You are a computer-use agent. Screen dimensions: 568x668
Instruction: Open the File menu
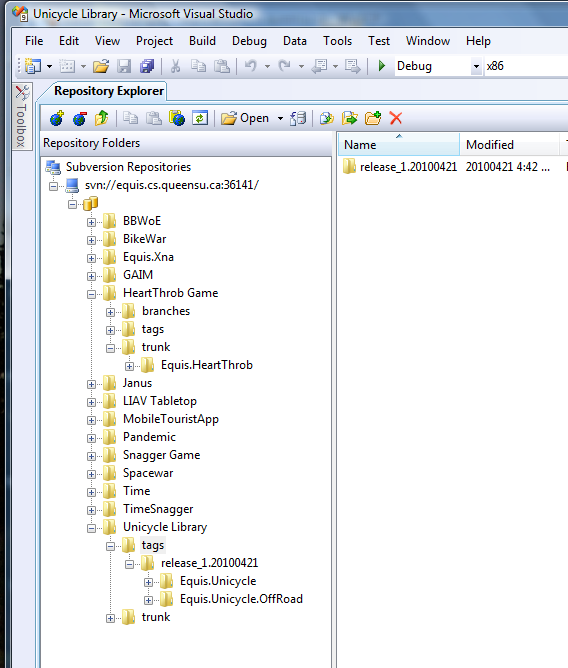tap(34, 41)
